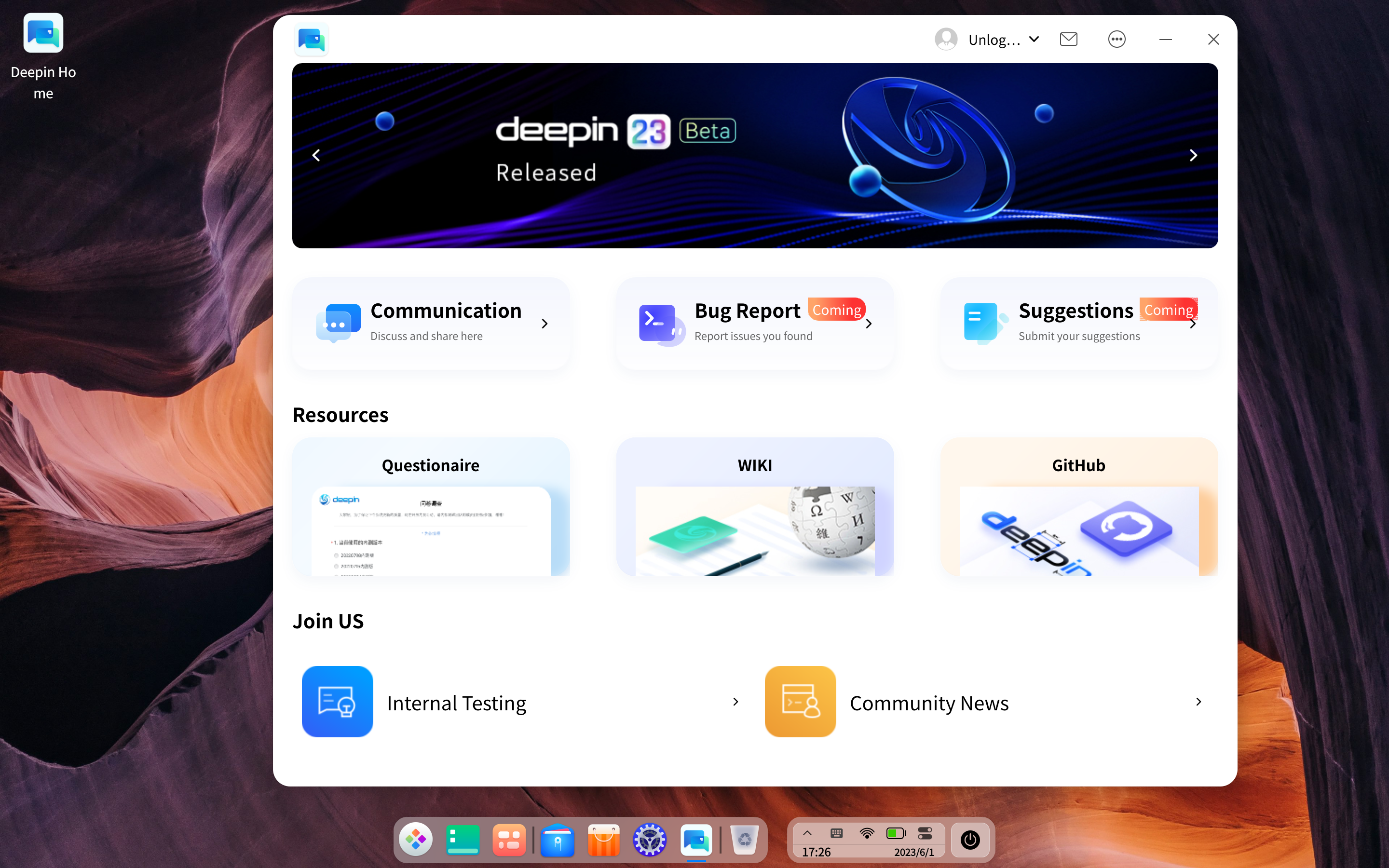This screenshot has width=1389, height=868.
Task: Open the Wi-Fi network tray icon
Action: point(867,833)
